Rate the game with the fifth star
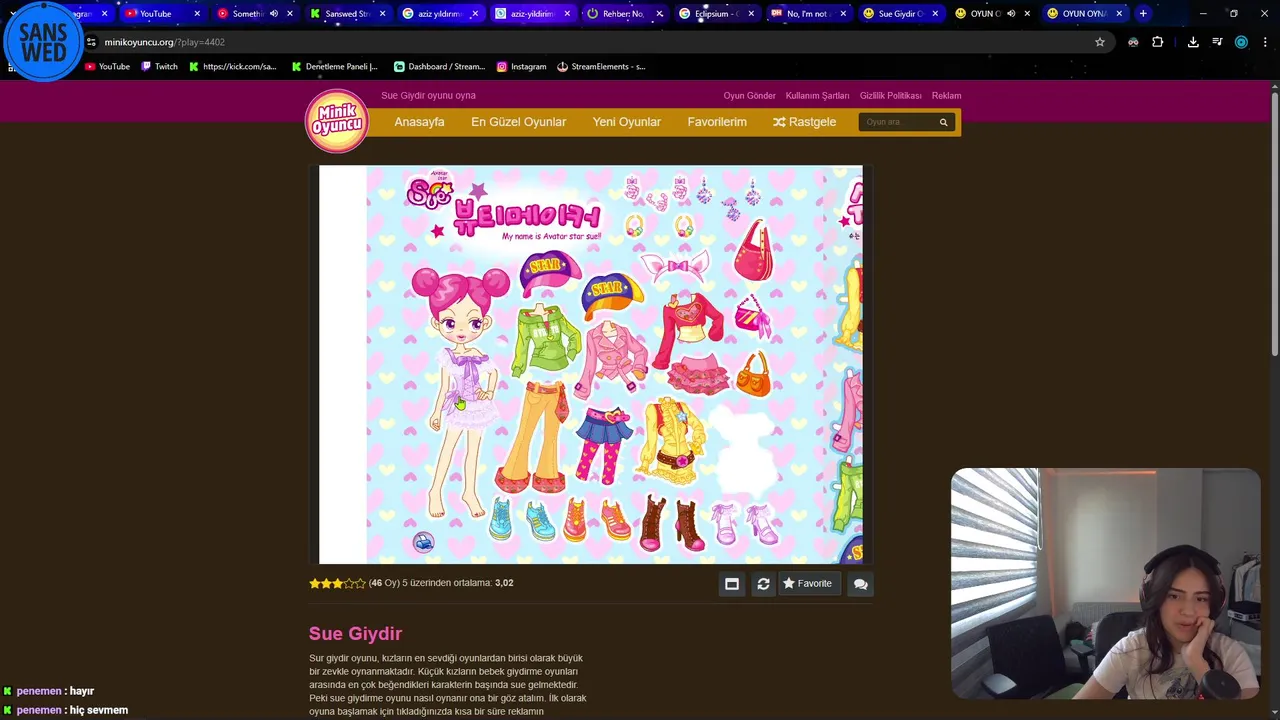 [x=361, y=583]
